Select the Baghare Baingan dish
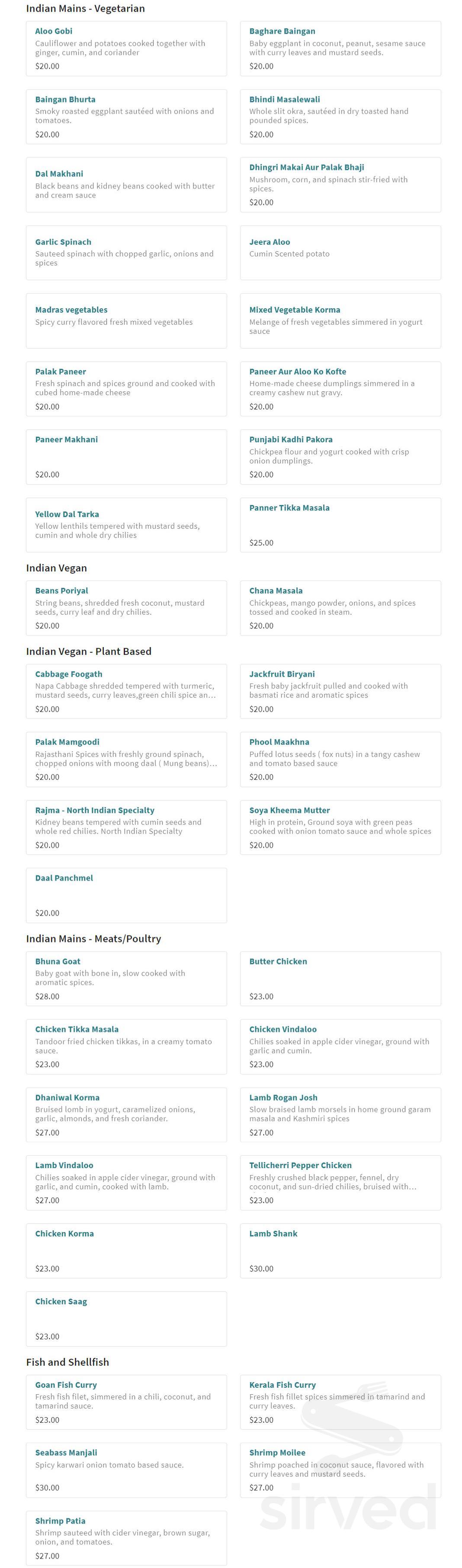Viewport: 462px width, 1568px height. point(282,31)
